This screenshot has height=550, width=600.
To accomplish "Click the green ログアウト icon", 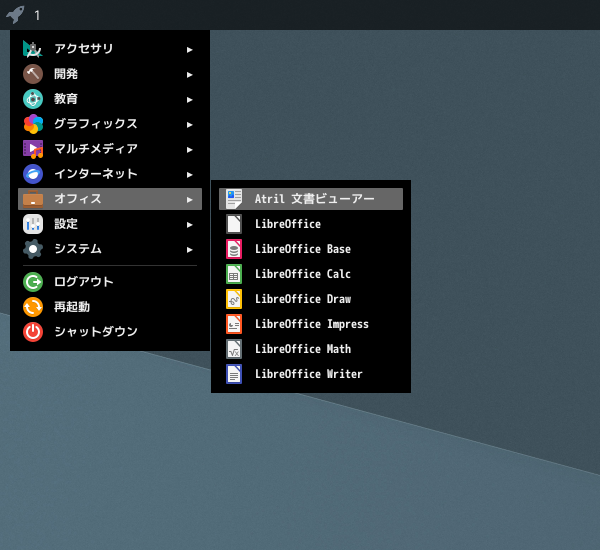I will (x=33, y=282).
